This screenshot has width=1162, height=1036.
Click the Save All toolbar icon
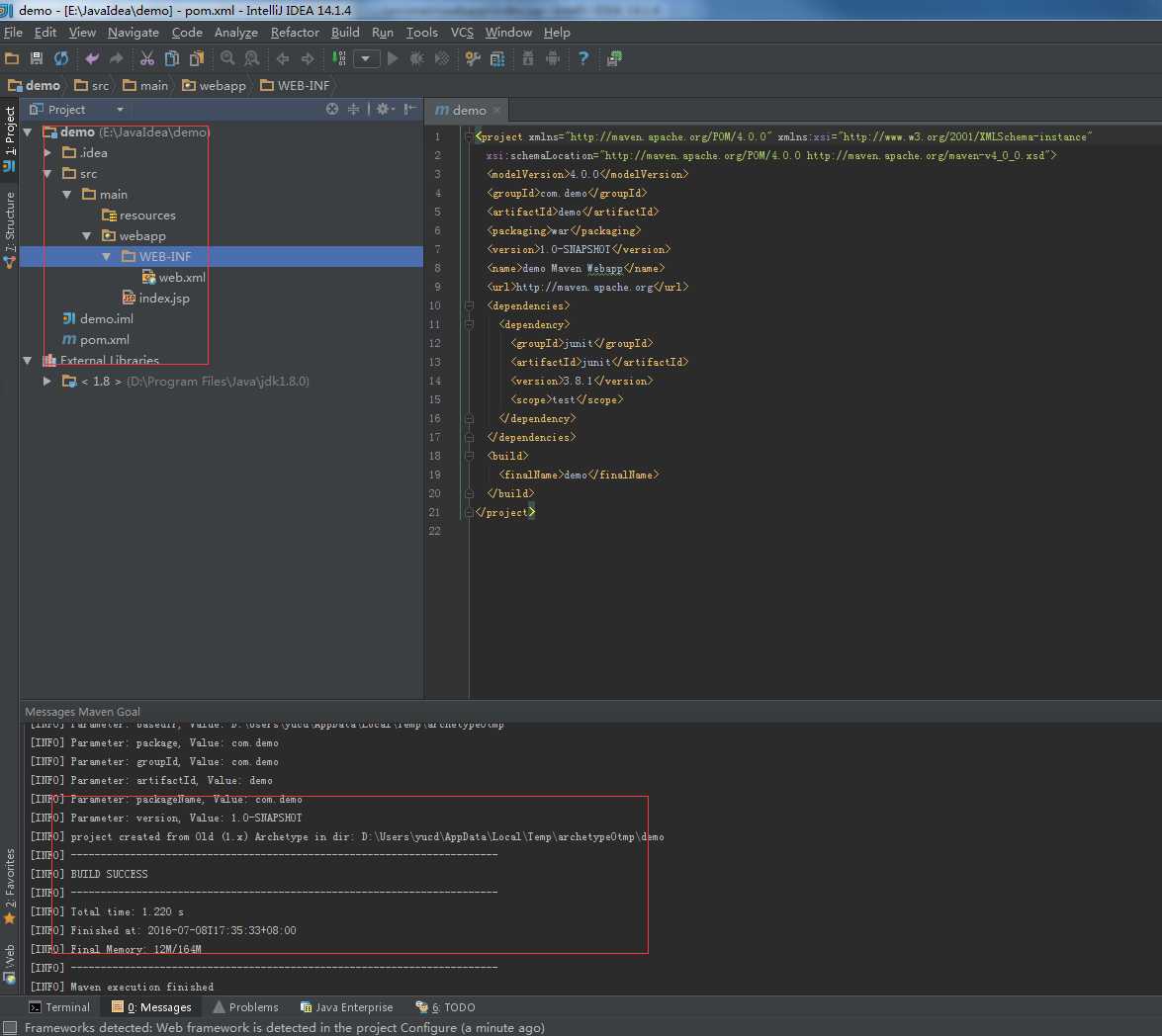(37, 58)
